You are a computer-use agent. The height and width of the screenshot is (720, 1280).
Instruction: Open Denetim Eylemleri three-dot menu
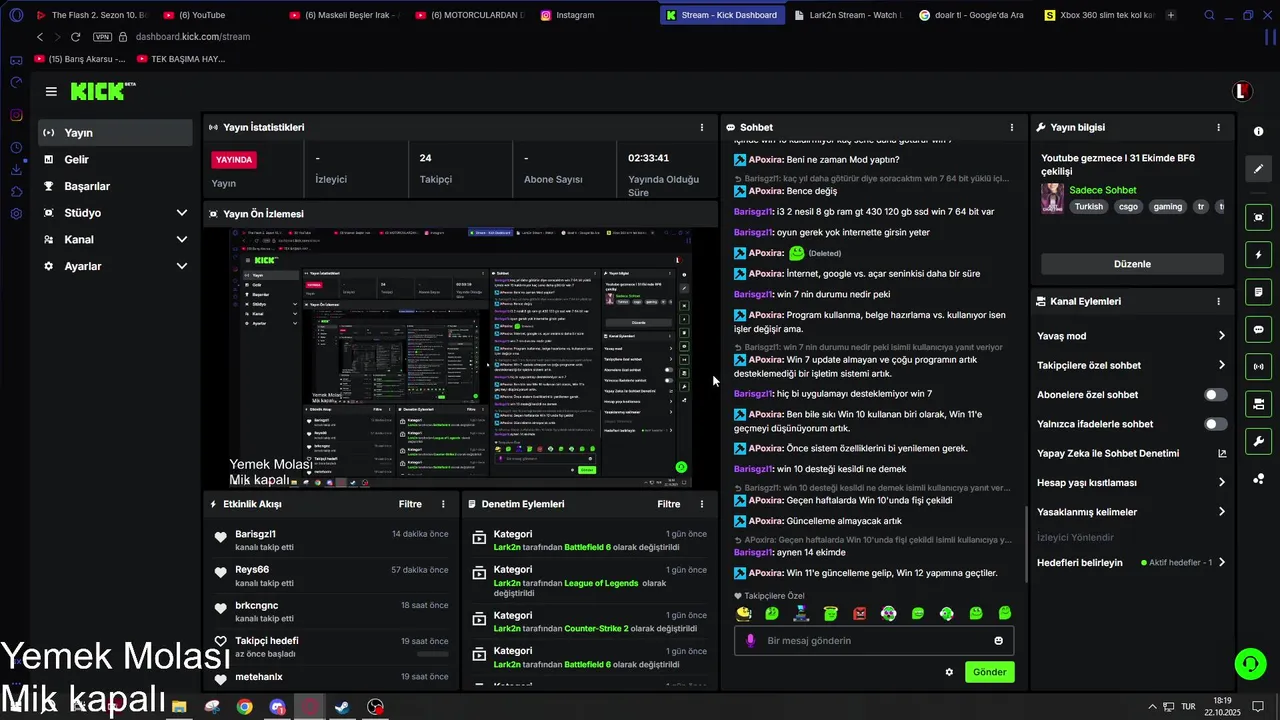[702, 504]
